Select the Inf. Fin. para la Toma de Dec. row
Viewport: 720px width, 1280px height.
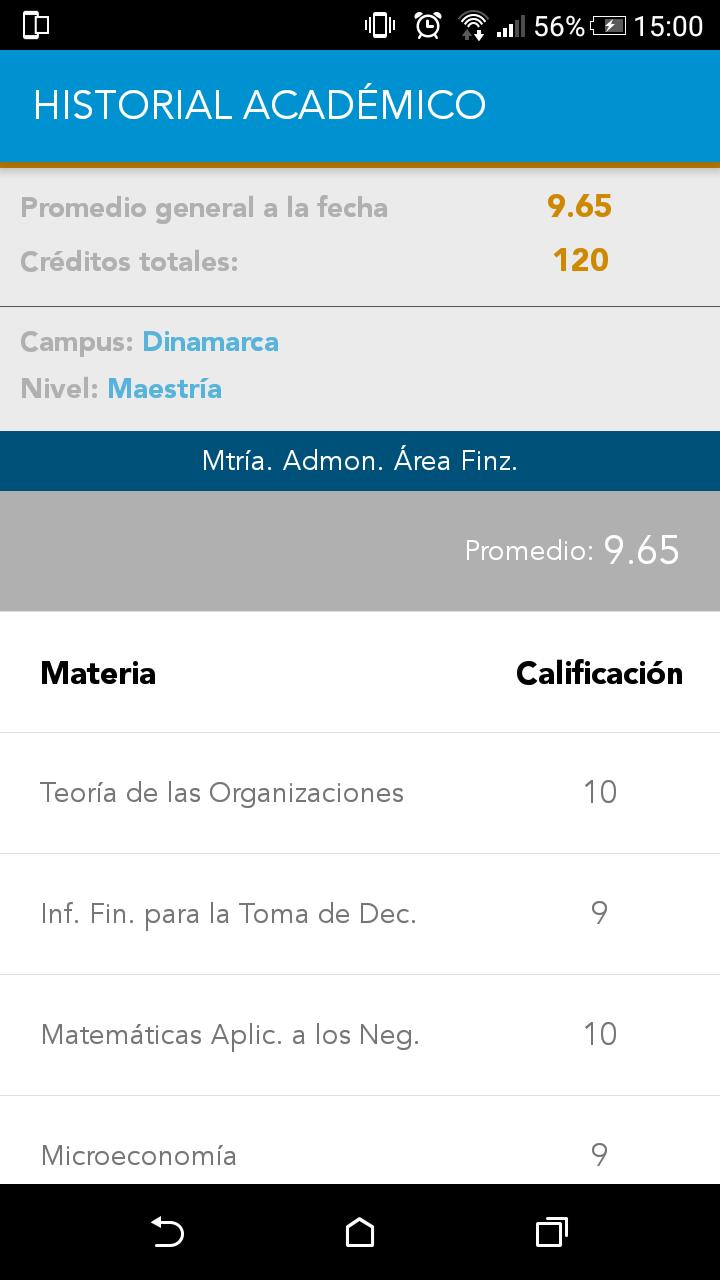pyautogui.click(x=360, y=914)
